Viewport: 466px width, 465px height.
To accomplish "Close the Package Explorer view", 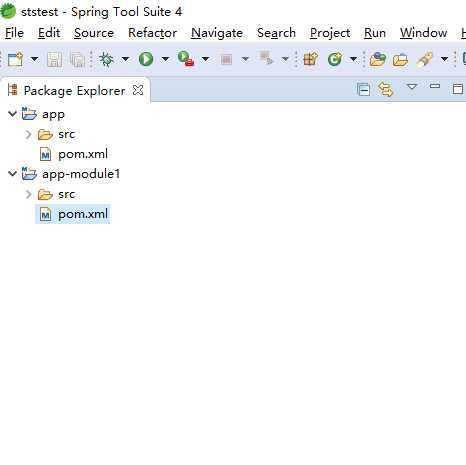I will tap(138, 90).
